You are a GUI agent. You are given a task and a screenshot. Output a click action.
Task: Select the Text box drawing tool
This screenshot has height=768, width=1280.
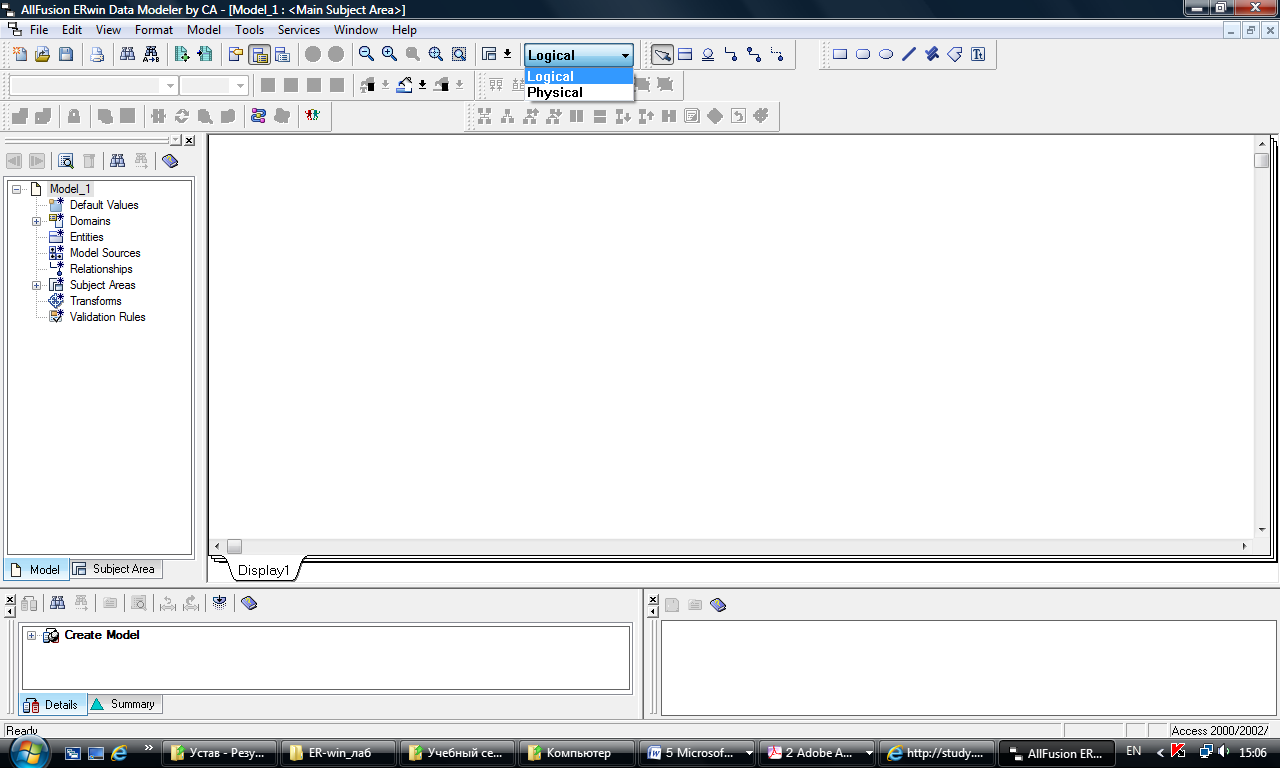978,54
